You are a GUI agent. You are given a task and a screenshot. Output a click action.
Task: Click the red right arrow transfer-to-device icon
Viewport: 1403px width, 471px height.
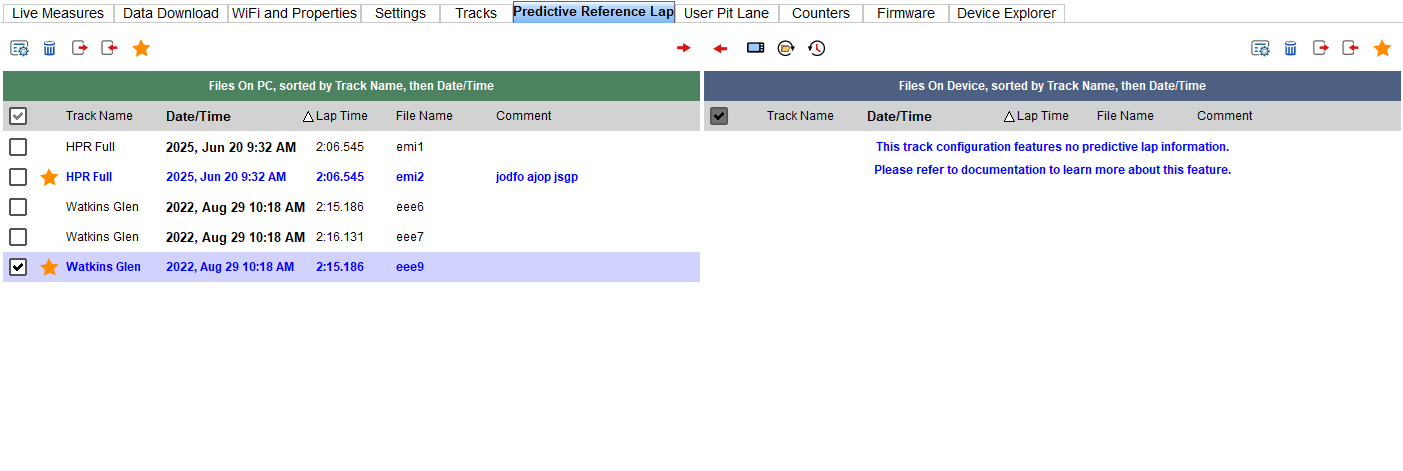click(x=684, y=48)
